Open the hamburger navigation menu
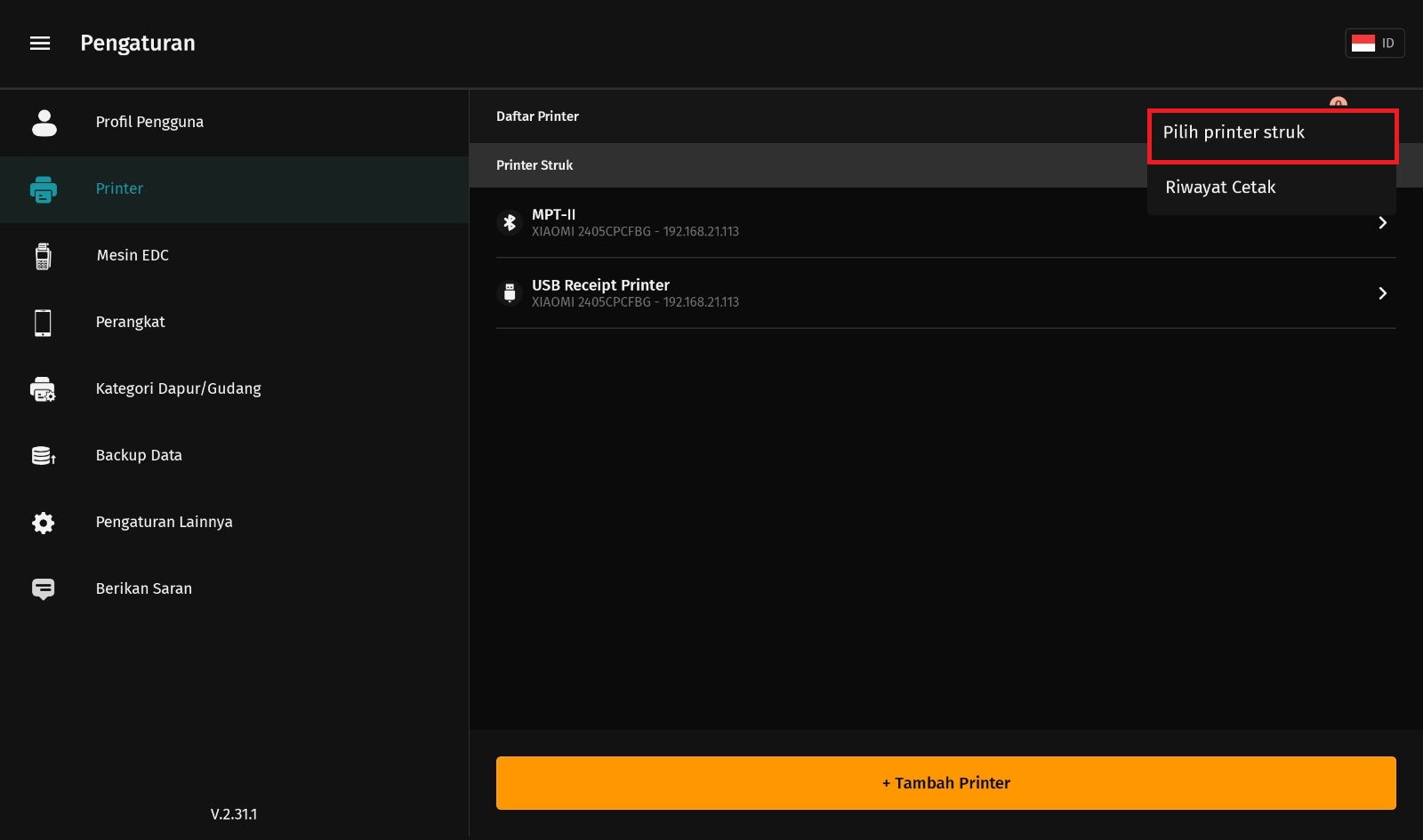Screen dimensions: 1423x840 40,44
